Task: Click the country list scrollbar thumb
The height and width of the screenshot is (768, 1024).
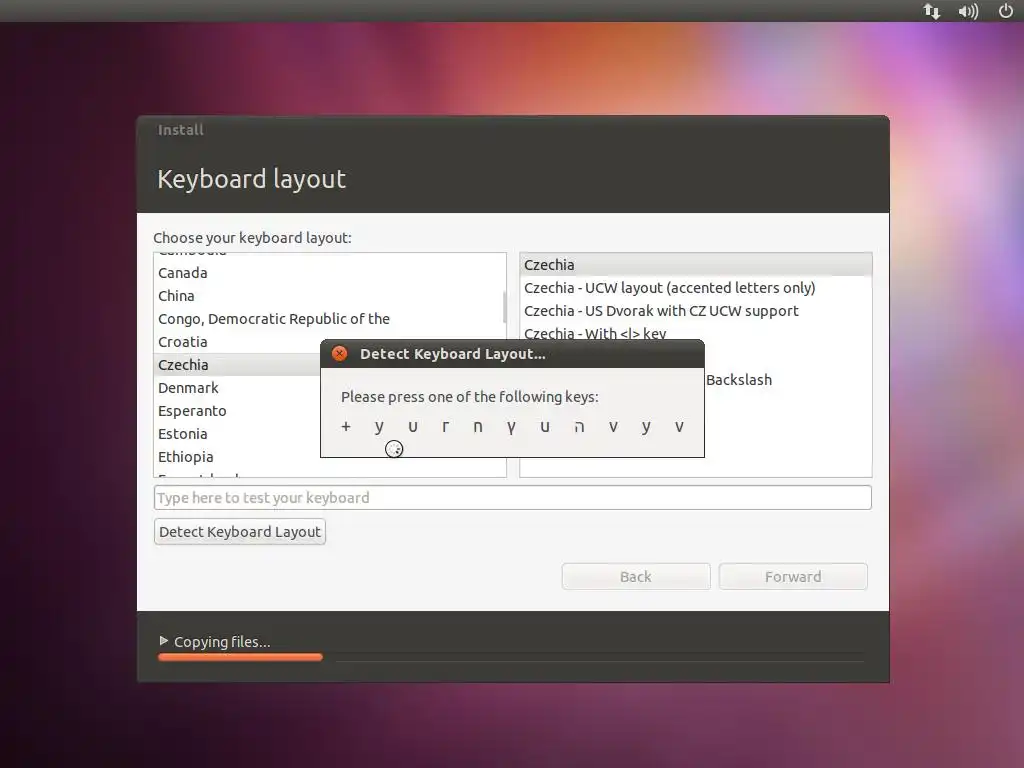Action: click(504, 307)
